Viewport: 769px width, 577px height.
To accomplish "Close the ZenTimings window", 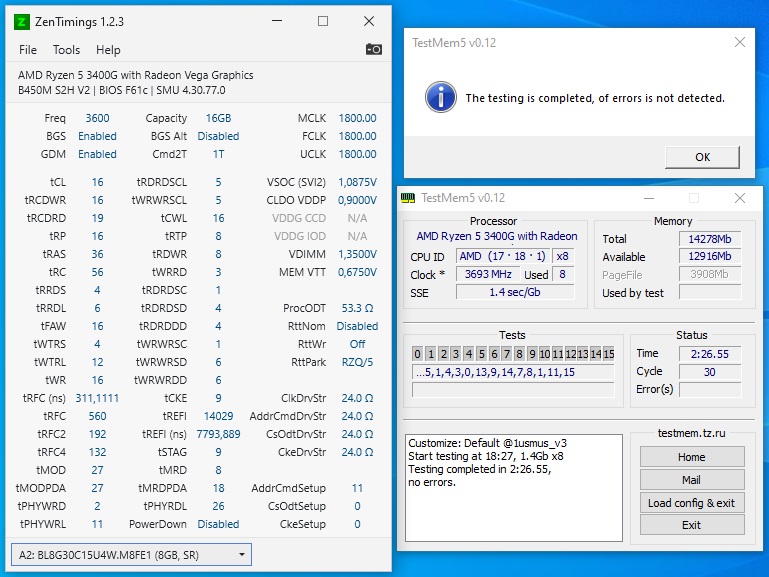I will [369, 21].
